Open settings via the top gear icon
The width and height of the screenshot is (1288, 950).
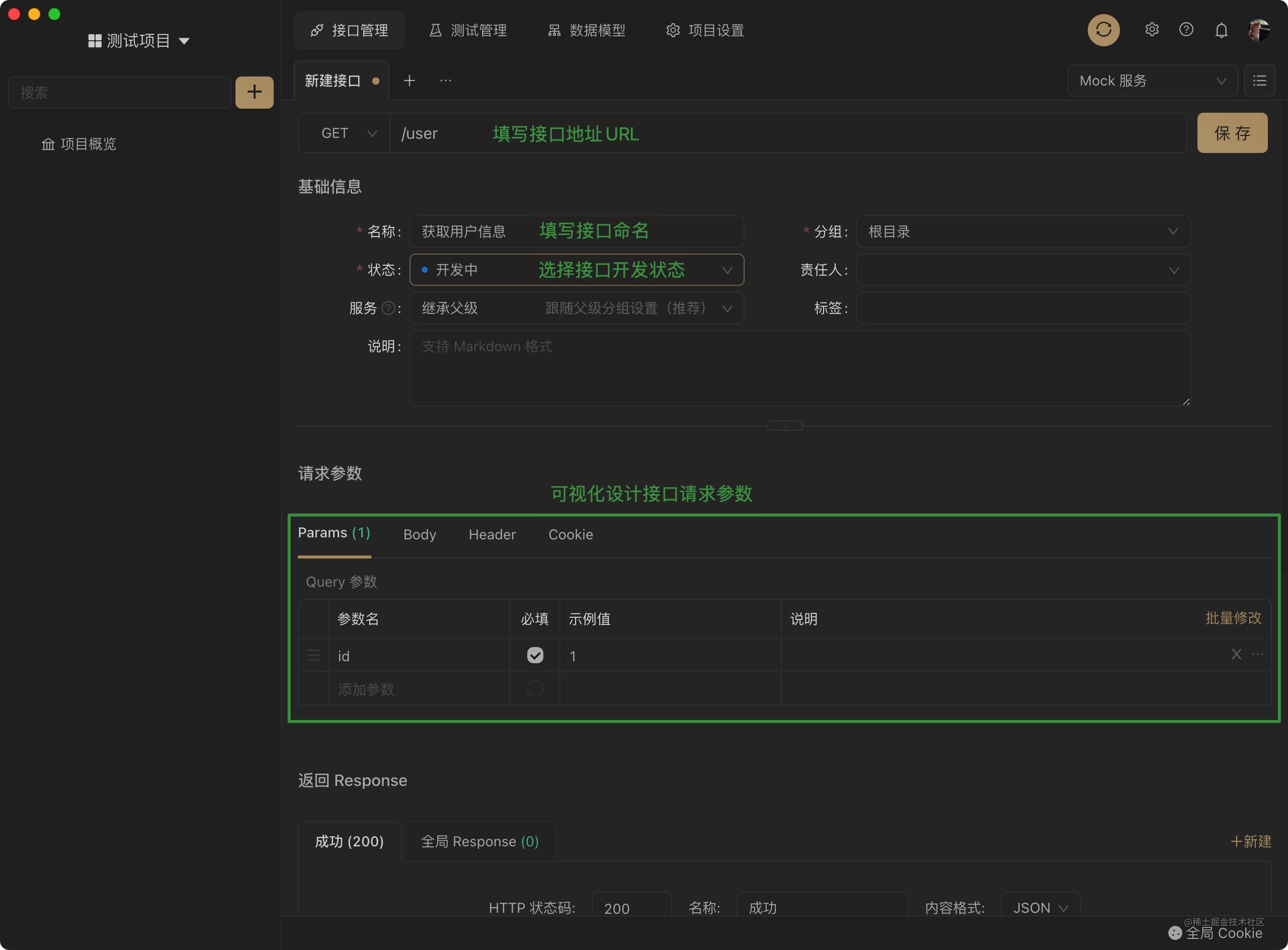[1151, 30]
